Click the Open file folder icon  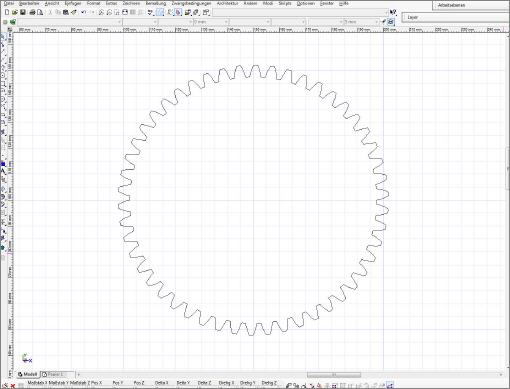tap(15, 13)
